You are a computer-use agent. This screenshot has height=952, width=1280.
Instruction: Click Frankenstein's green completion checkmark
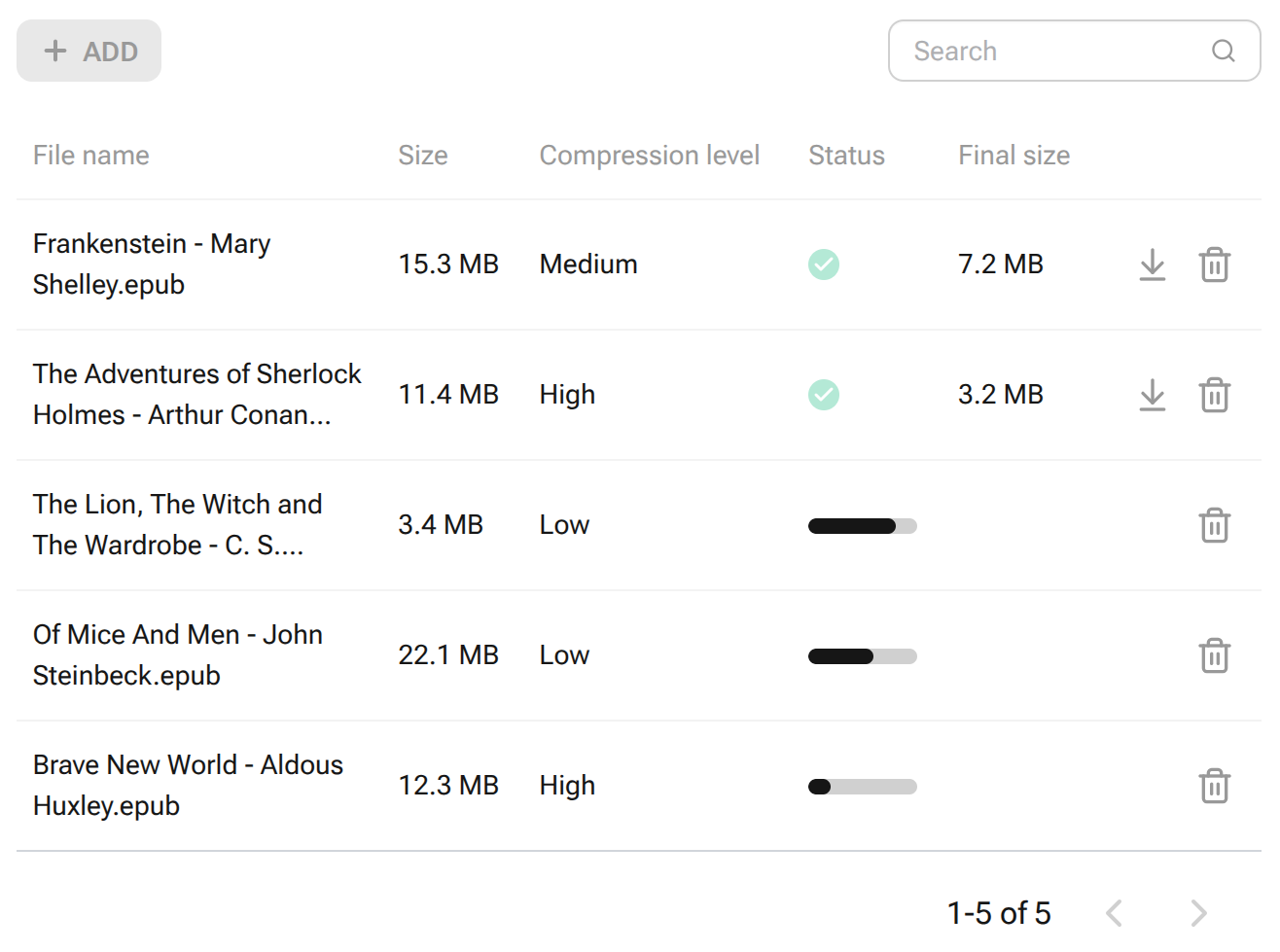pyautogui.click(x=823, y=264)
